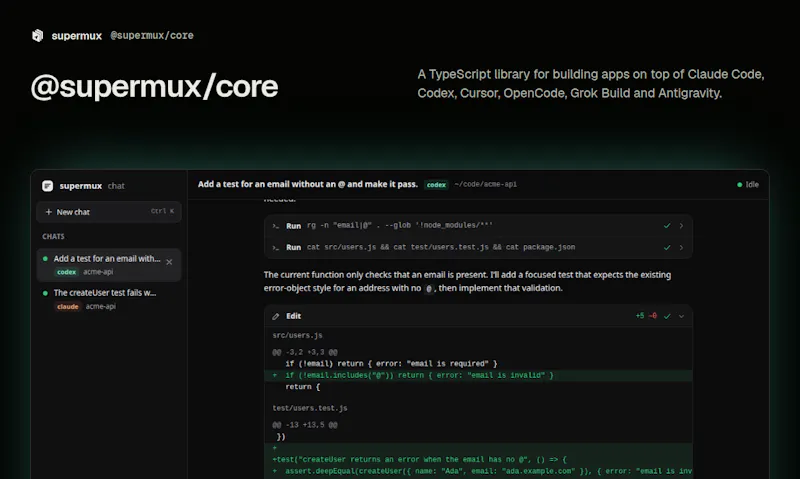The width and height of the screenshot is (800, 479).
Task: Expand the 'rg -n' Run command chevron
Action: [x=681, y=225]
